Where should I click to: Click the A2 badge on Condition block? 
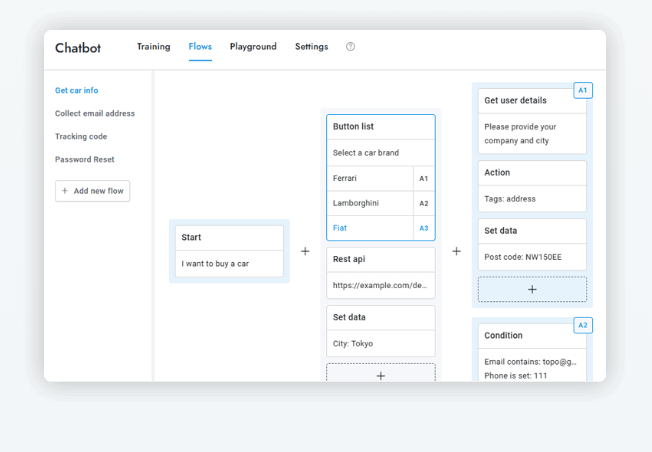(x=583, y=326)
